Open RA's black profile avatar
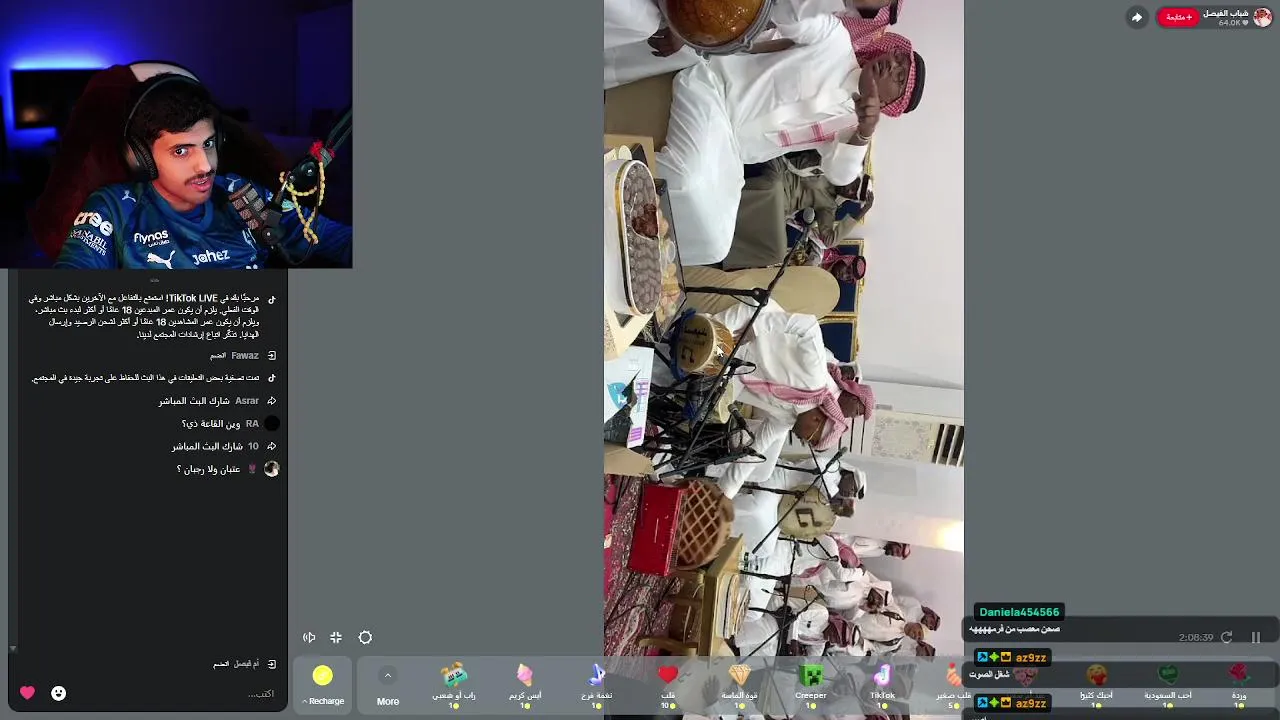This screenshot has width=1280, height=720. [271, 424]
